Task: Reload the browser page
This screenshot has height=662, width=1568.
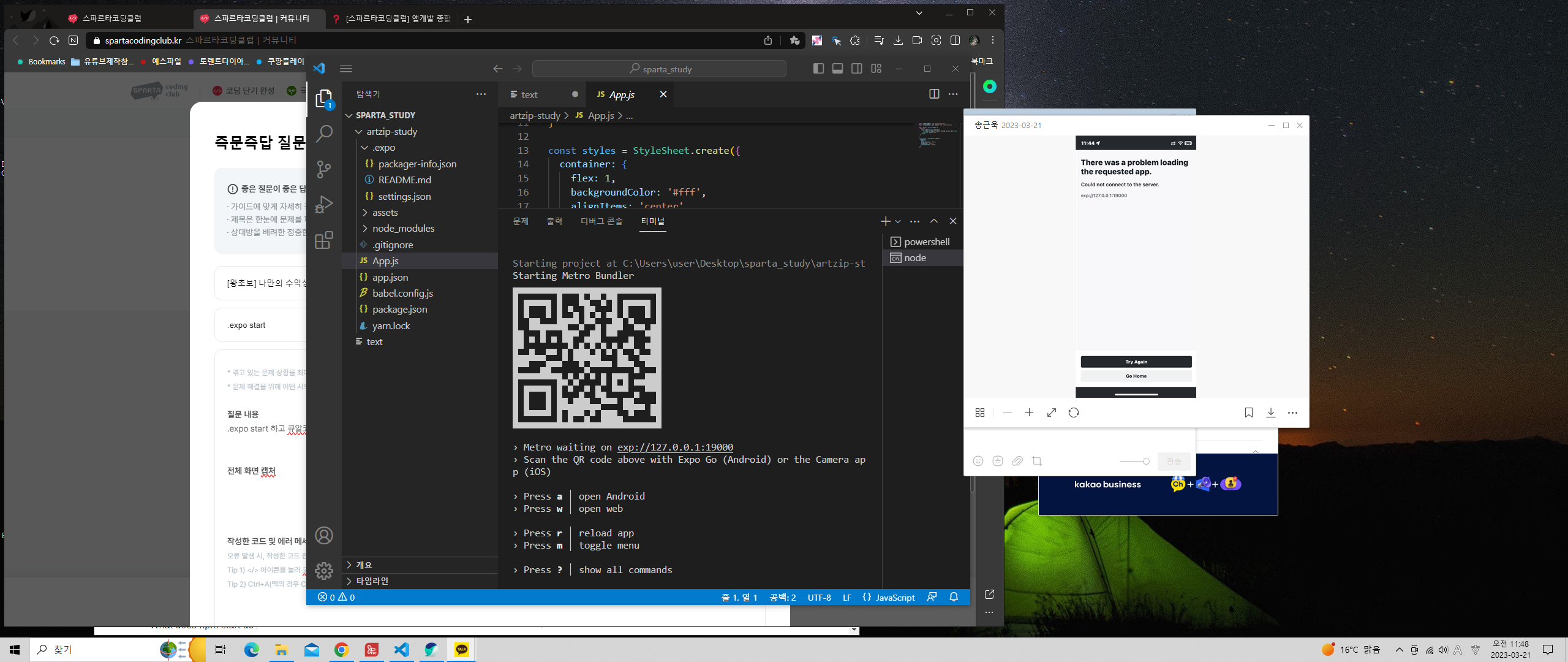Action: click(x=54, y=40)
